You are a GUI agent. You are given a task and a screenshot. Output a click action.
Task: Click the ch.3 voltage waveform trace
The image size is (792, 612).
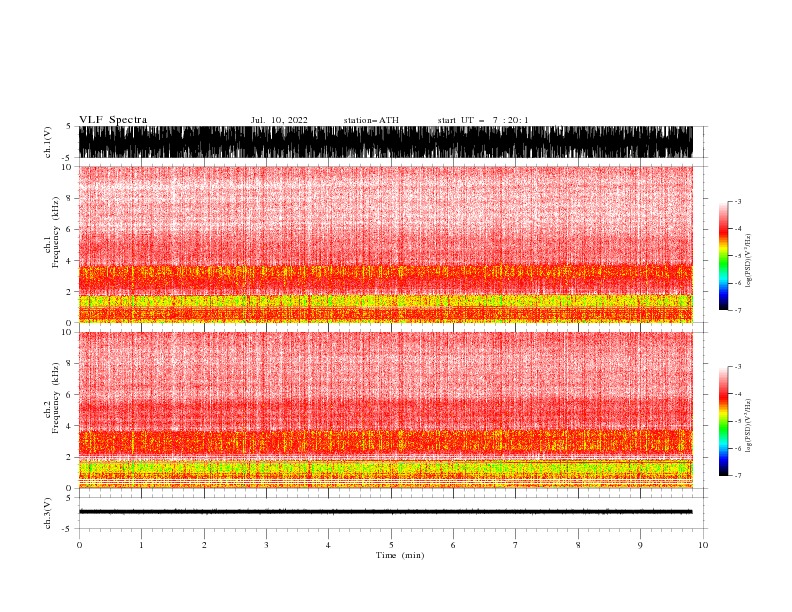[385, 512]
